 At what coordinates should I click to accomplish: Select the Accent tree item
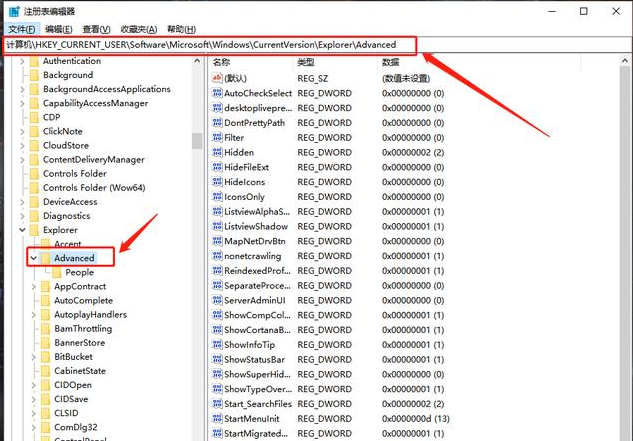pyautogui.click(x=68, y=244)
